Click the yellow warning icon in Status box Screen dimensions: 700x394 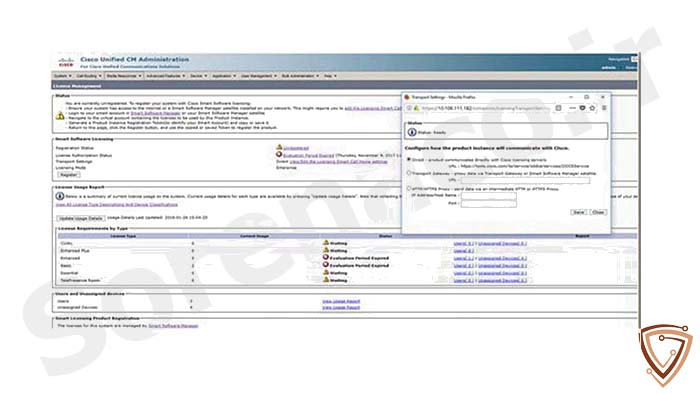point(60,116)
